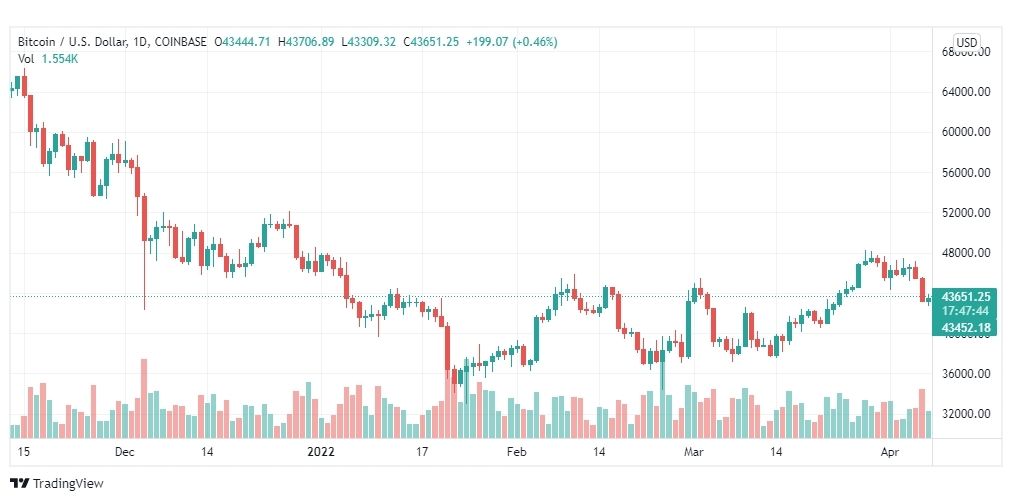Open the USD currency selector
Image resolution: width=1012 pixels, height=501 pixels.
point(966,43)
